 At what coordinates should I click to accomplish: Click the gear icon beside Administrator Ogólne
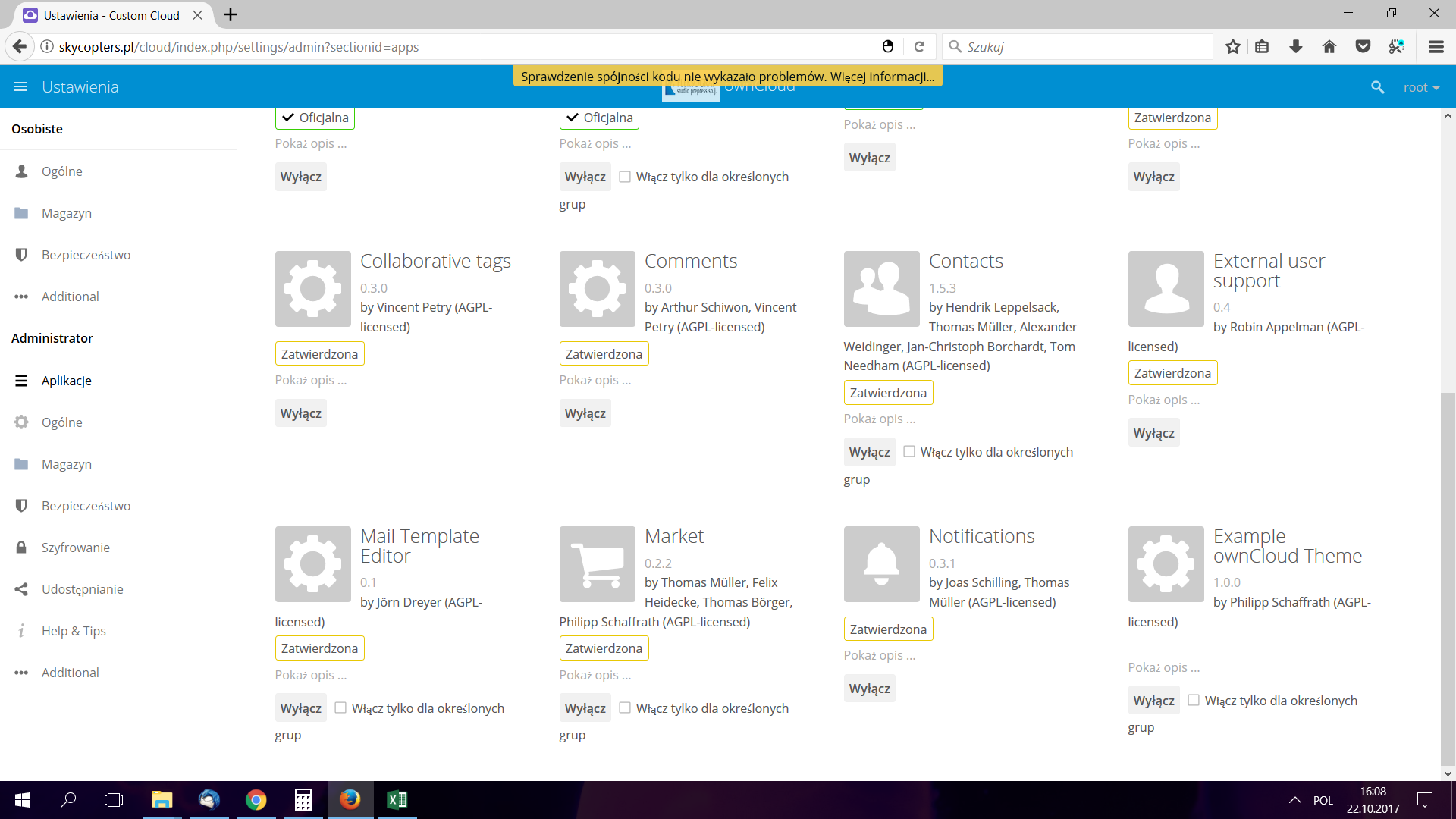(x=21, y=422)
